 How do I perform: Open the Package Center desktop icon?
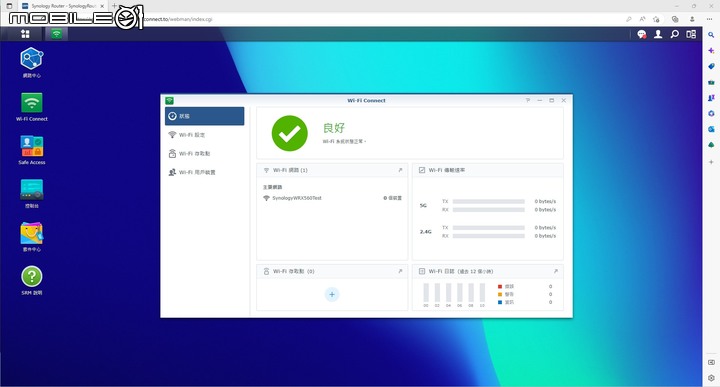pos(32,233)
